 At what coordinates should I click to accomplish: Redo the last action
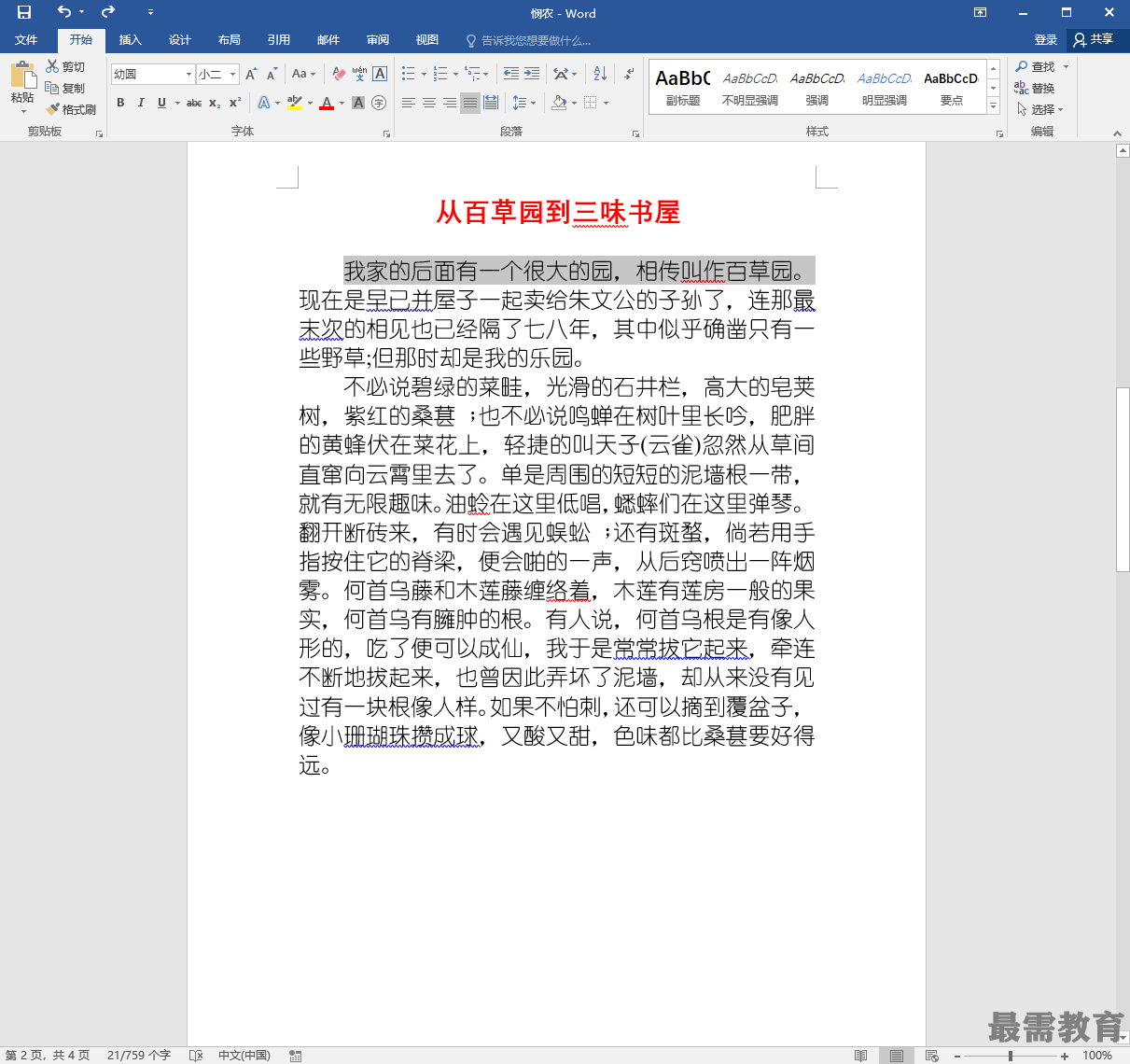click(108, 12)
